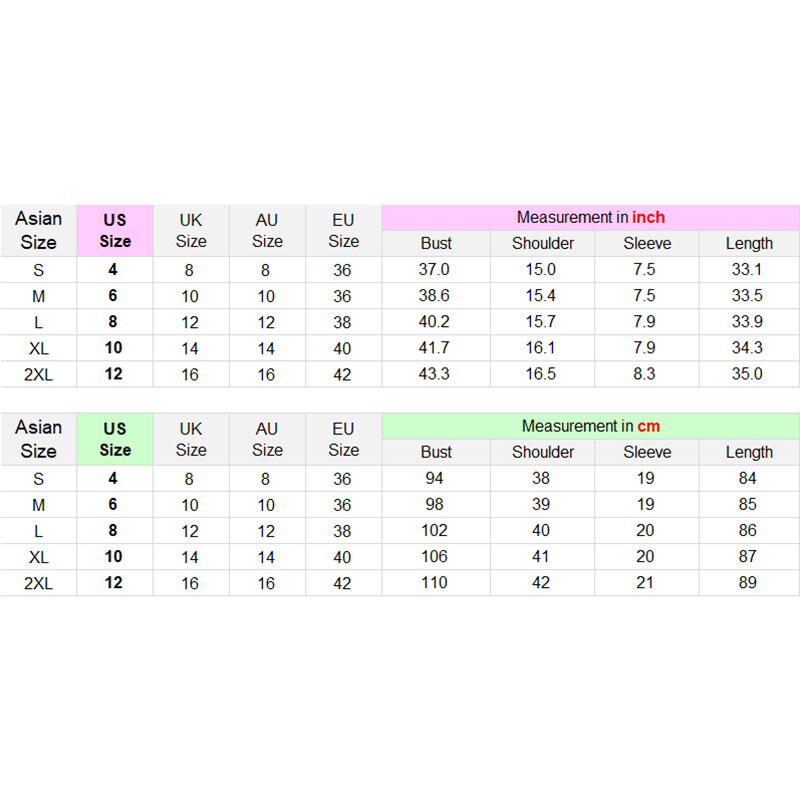This screenshot has height=800, width=800.
Task: Click the UK Size header in cm table
Action: coord(191,439)
